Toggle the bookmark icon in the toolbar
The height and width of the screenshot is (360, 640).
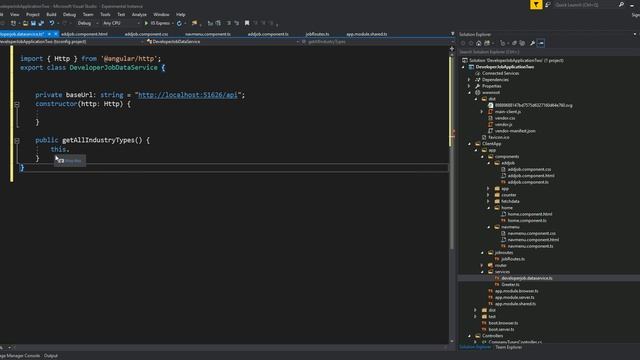[x=247, y=23]
